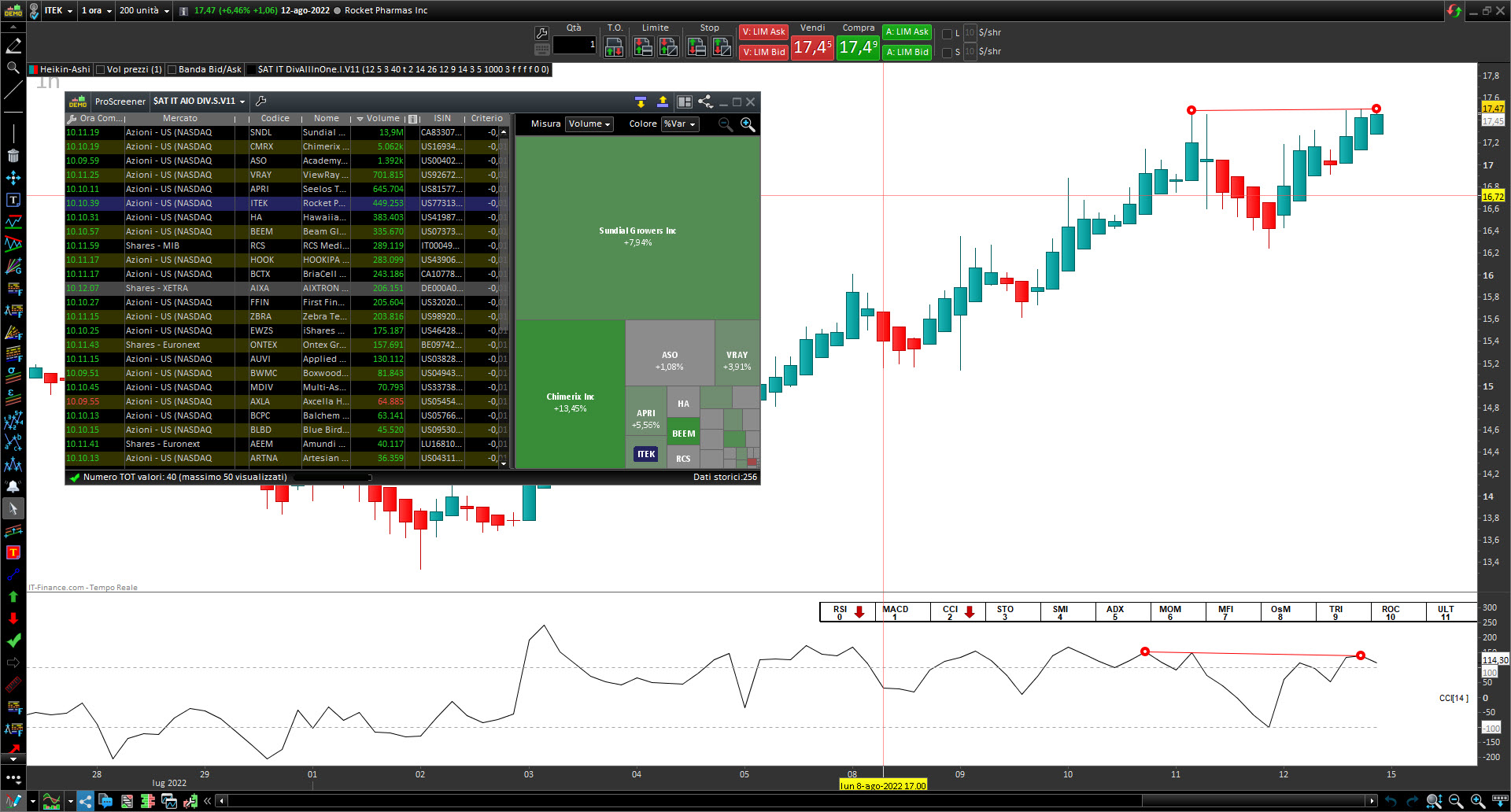Screen dimensions: 1511x812
Task: Click zoom-in magnifier at bottom right
Action: [1478, 802]
